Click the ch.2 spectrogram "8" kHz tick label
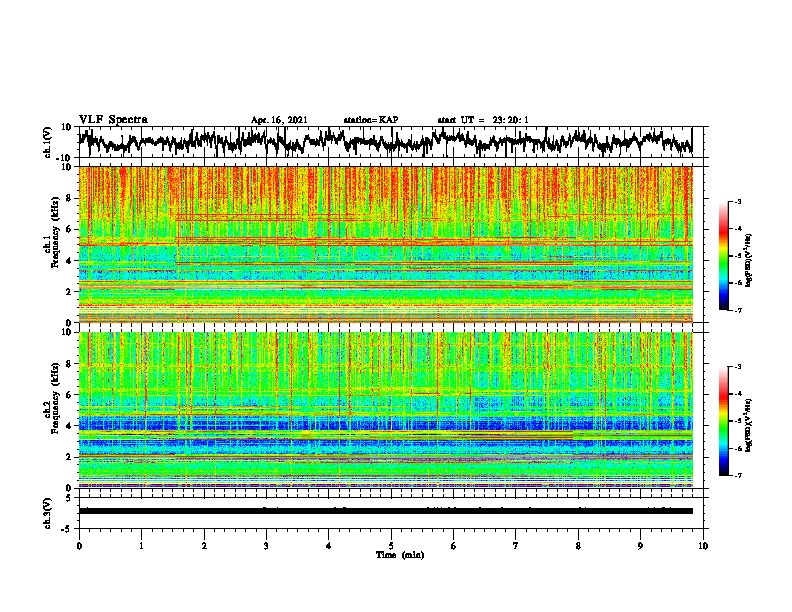This screenshot has height=612, width=792. click(69, 364)
